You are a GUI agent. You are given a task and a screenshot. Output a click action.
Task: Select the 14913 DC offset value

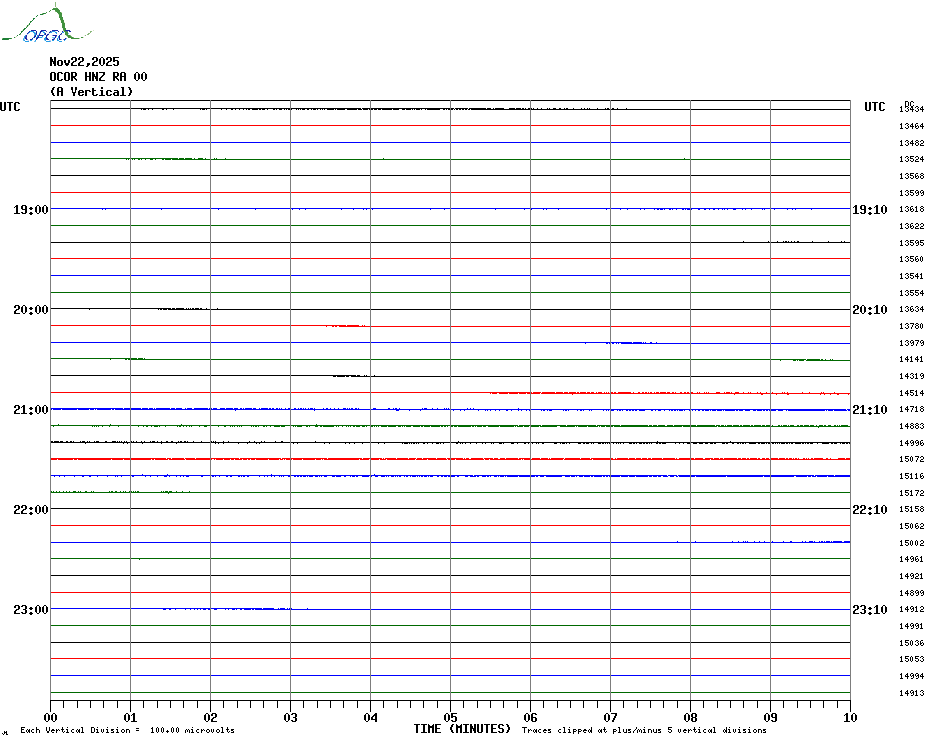point(911,693)
